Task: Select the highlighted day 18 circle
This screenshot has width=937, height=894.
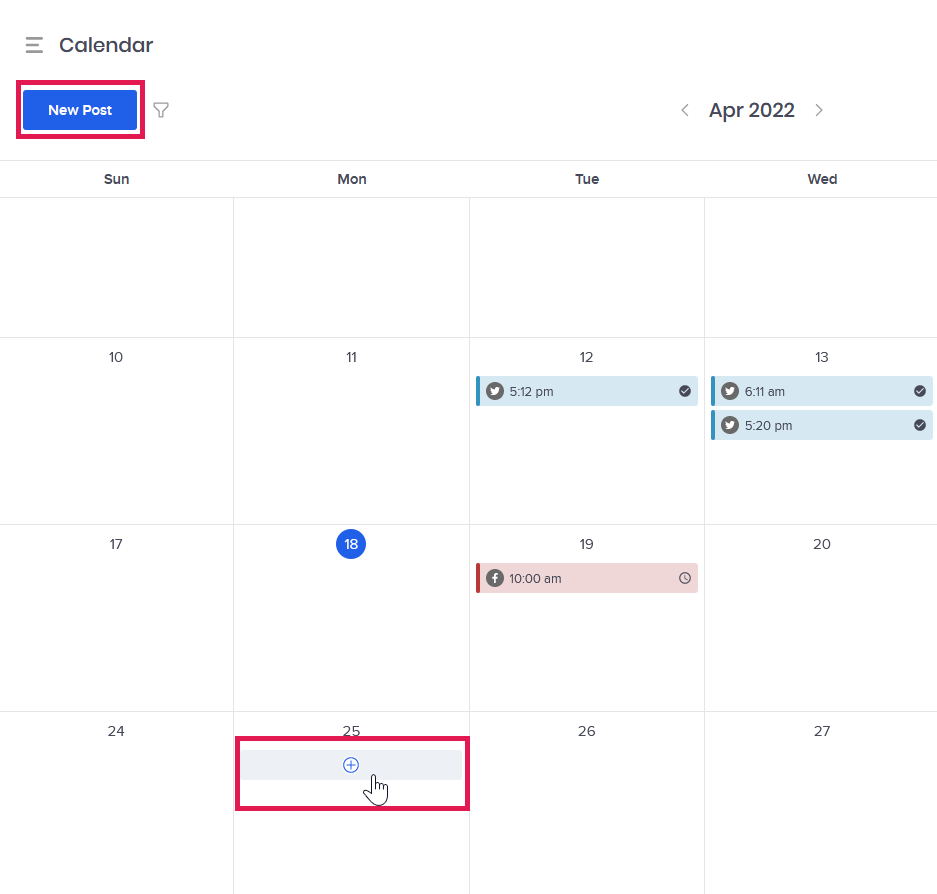Action: (x=351, y=544)
